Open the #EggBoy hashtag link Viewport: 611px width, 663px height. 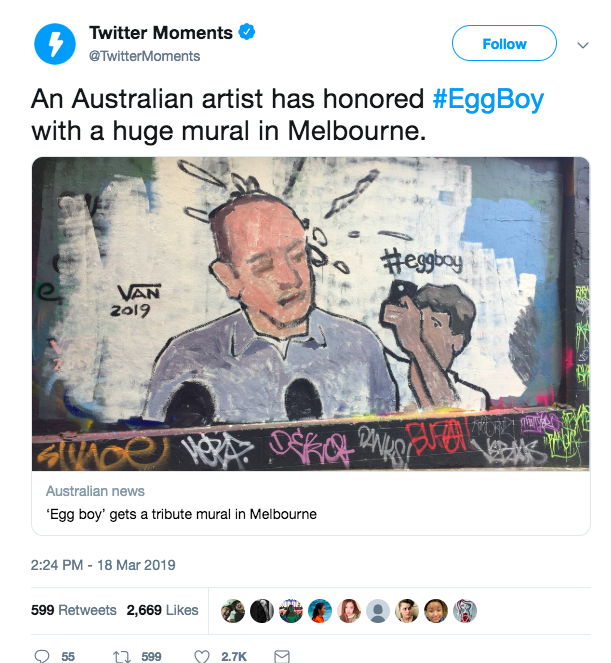488,99
